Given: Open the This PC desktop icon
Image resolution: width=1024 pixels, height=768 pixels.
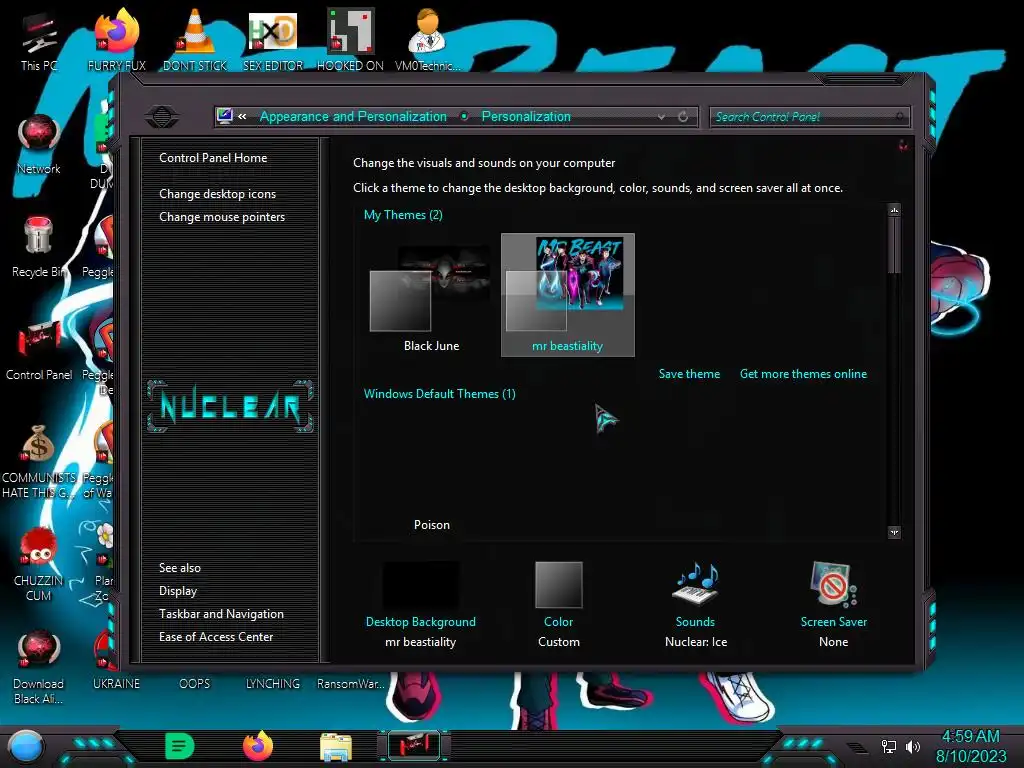Looking at the screenshot, I should click(39, 40).
